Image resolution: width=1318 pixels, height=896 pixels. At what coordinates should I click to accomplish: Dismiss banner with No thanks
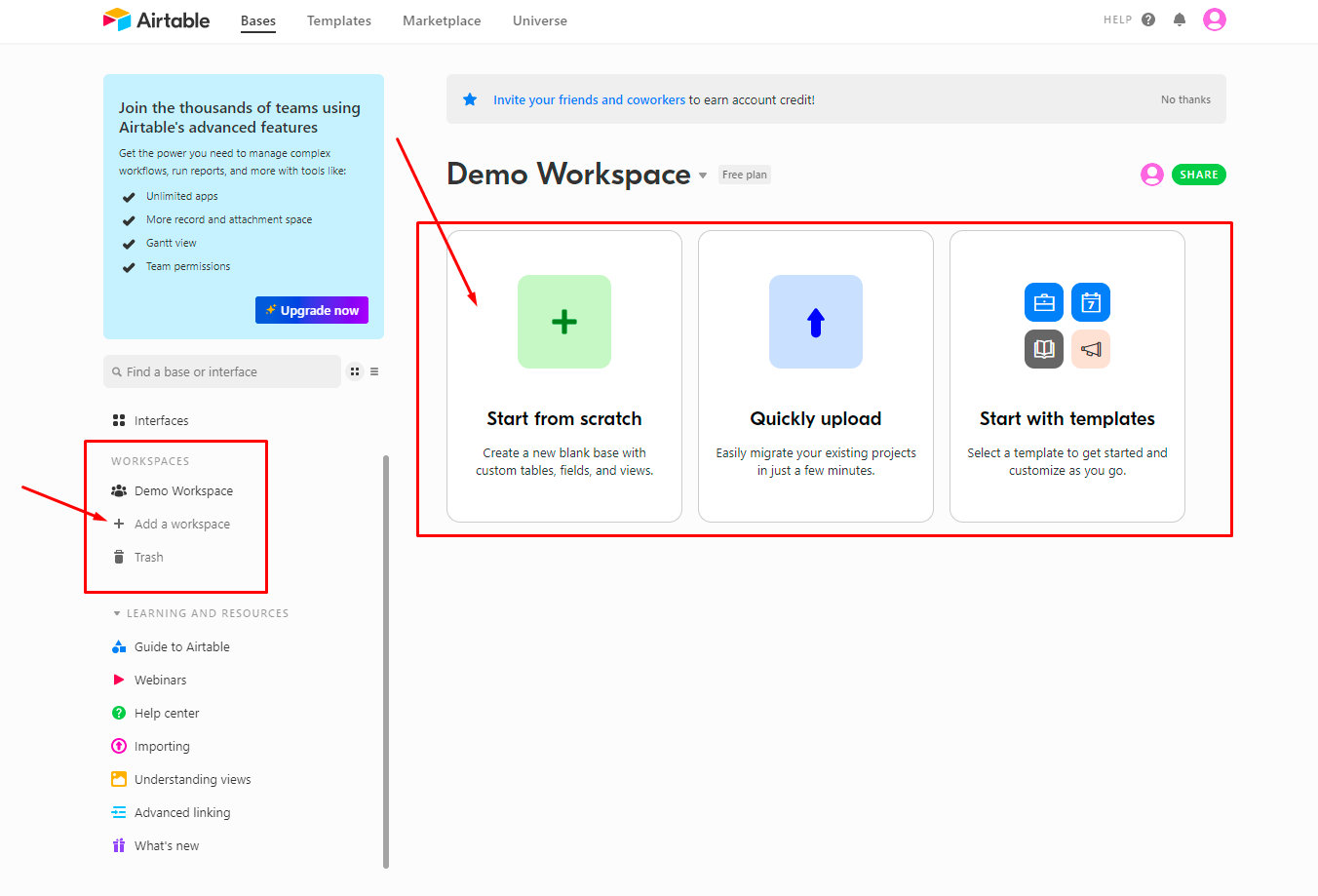click(1185, 99)
